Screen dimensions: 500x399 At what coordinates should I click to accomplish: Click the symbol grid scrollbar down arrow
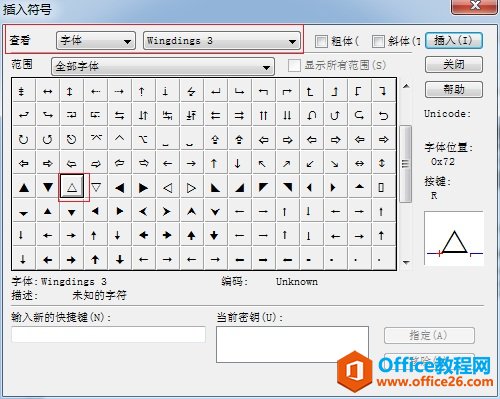tap(406, 262)
